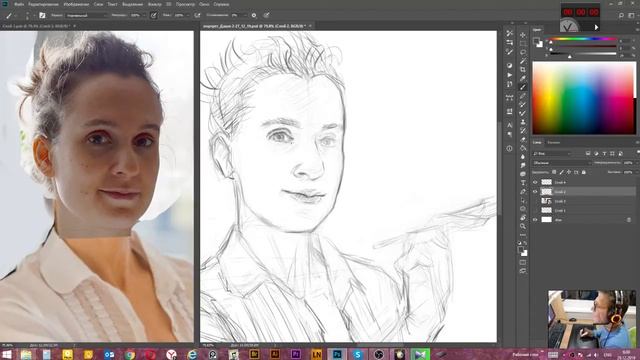Select the Type (T) tool

click(x=523, y=182)
